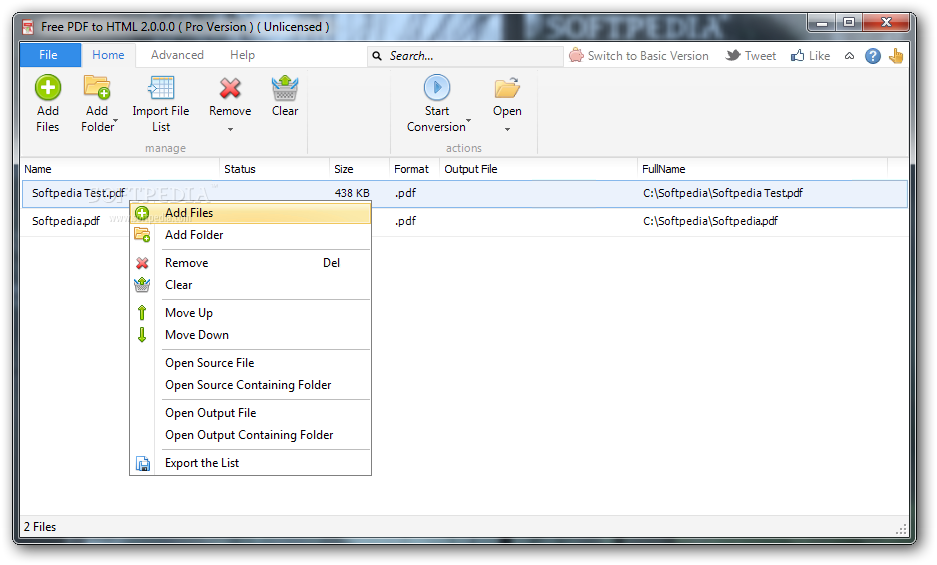The width and height of the screenshot is (937, 565).
Task: Click the red X Remove icon in context menu
Action: pos(142,263)
